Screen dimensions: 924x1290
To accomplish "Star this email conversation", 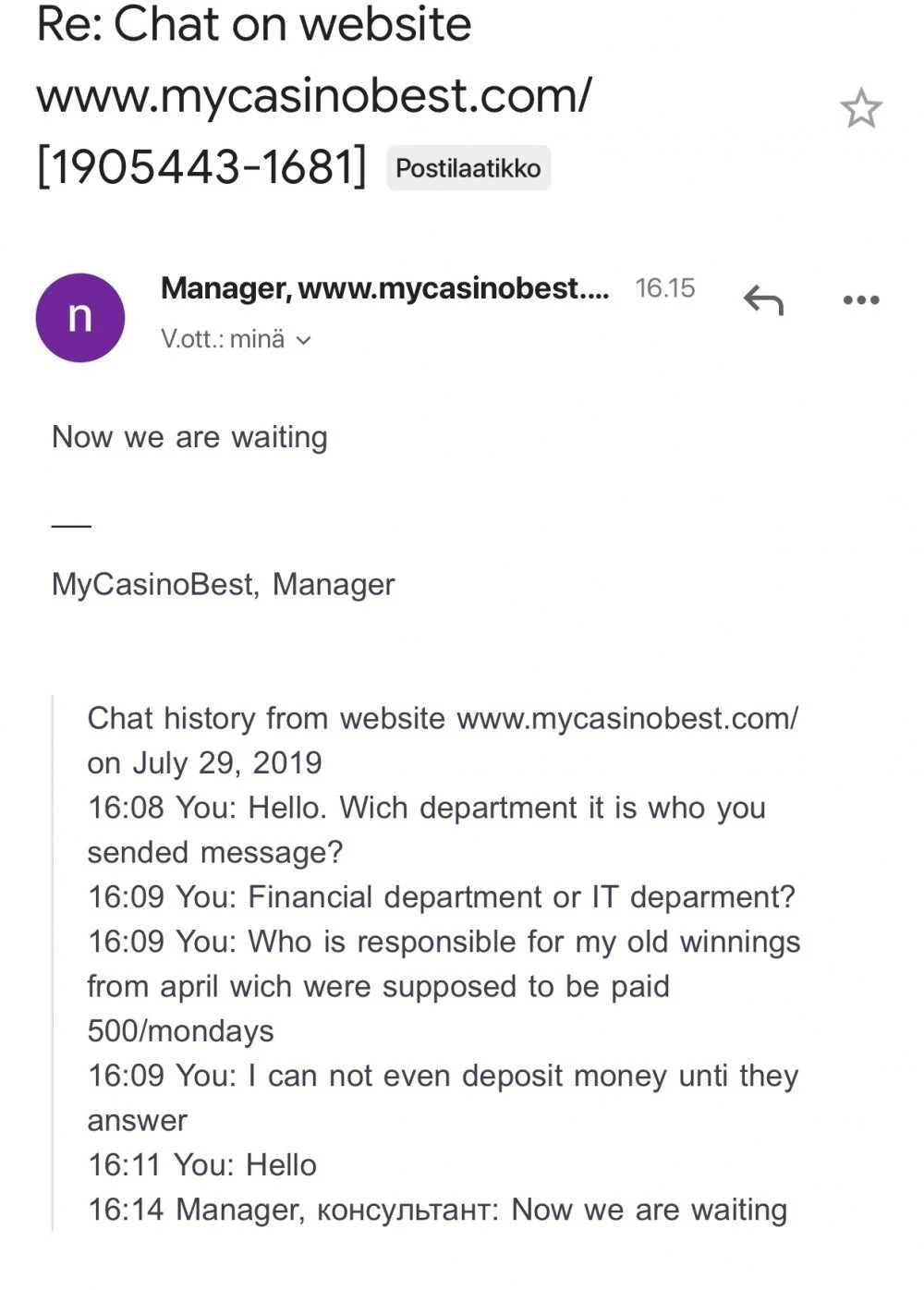I will pyautogui.click(x=861, y=109).
